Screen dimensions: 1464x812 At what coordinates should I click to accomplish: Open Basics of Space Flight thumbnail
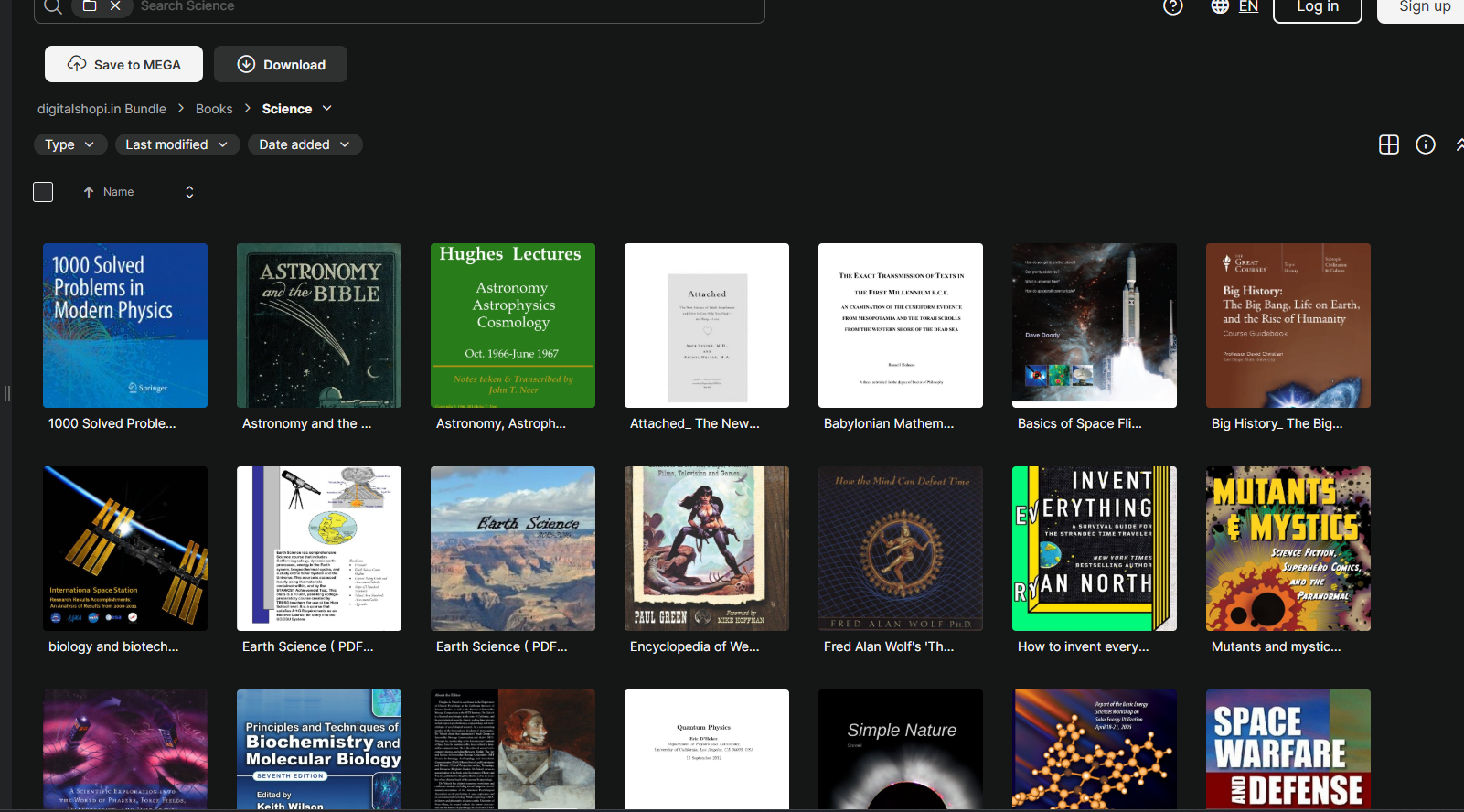[x=1095, y=326]
